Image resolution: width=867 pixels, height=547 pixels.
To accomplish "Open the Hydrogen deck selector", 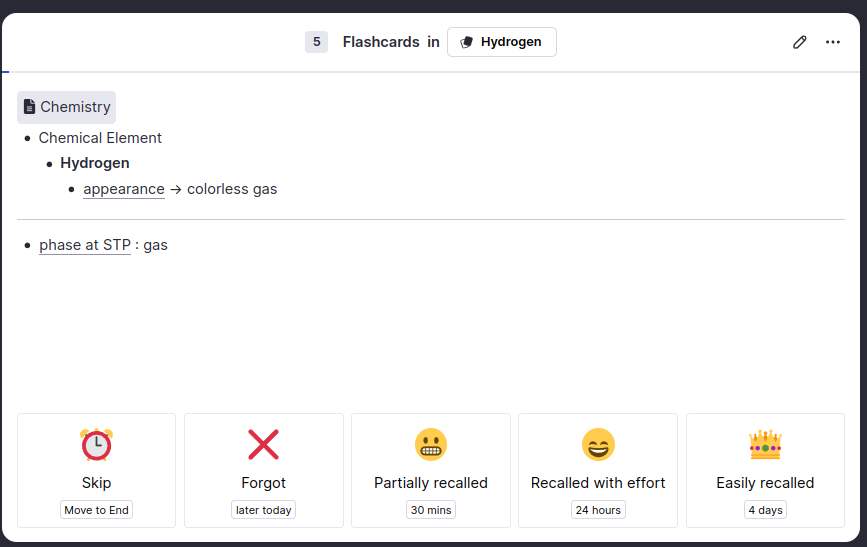I will [x=502, y=42].
